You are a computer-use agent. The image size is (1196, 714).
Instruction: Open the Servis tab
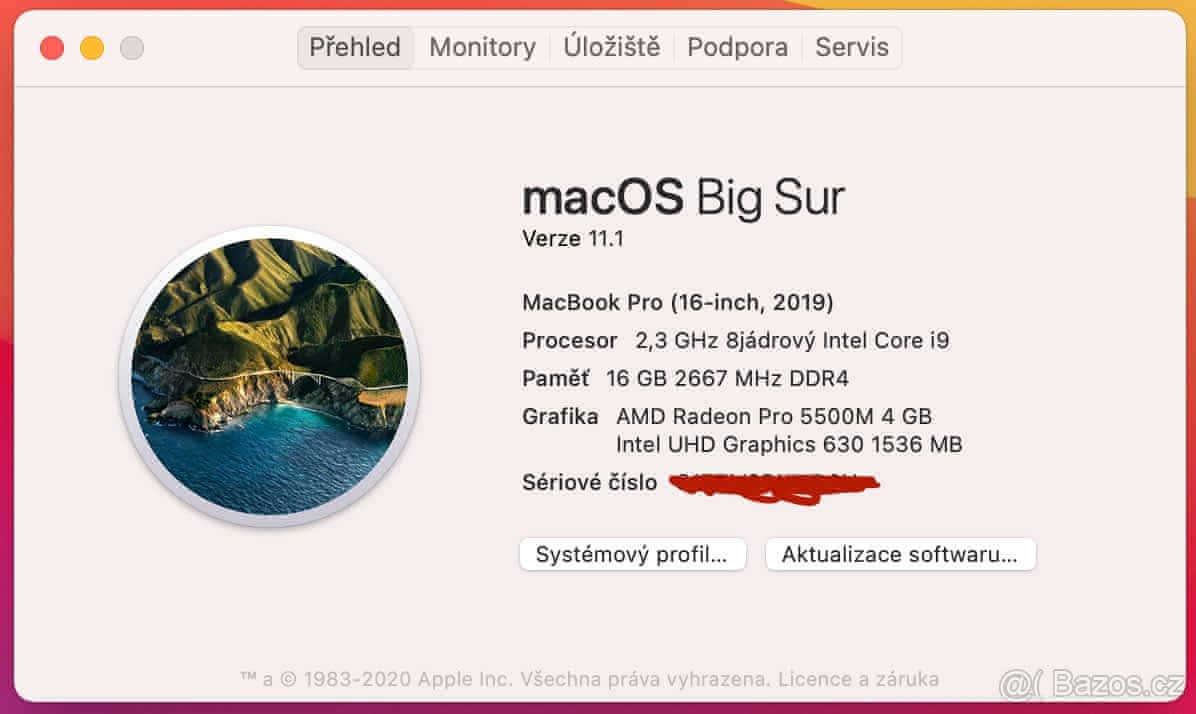point(852,47)
